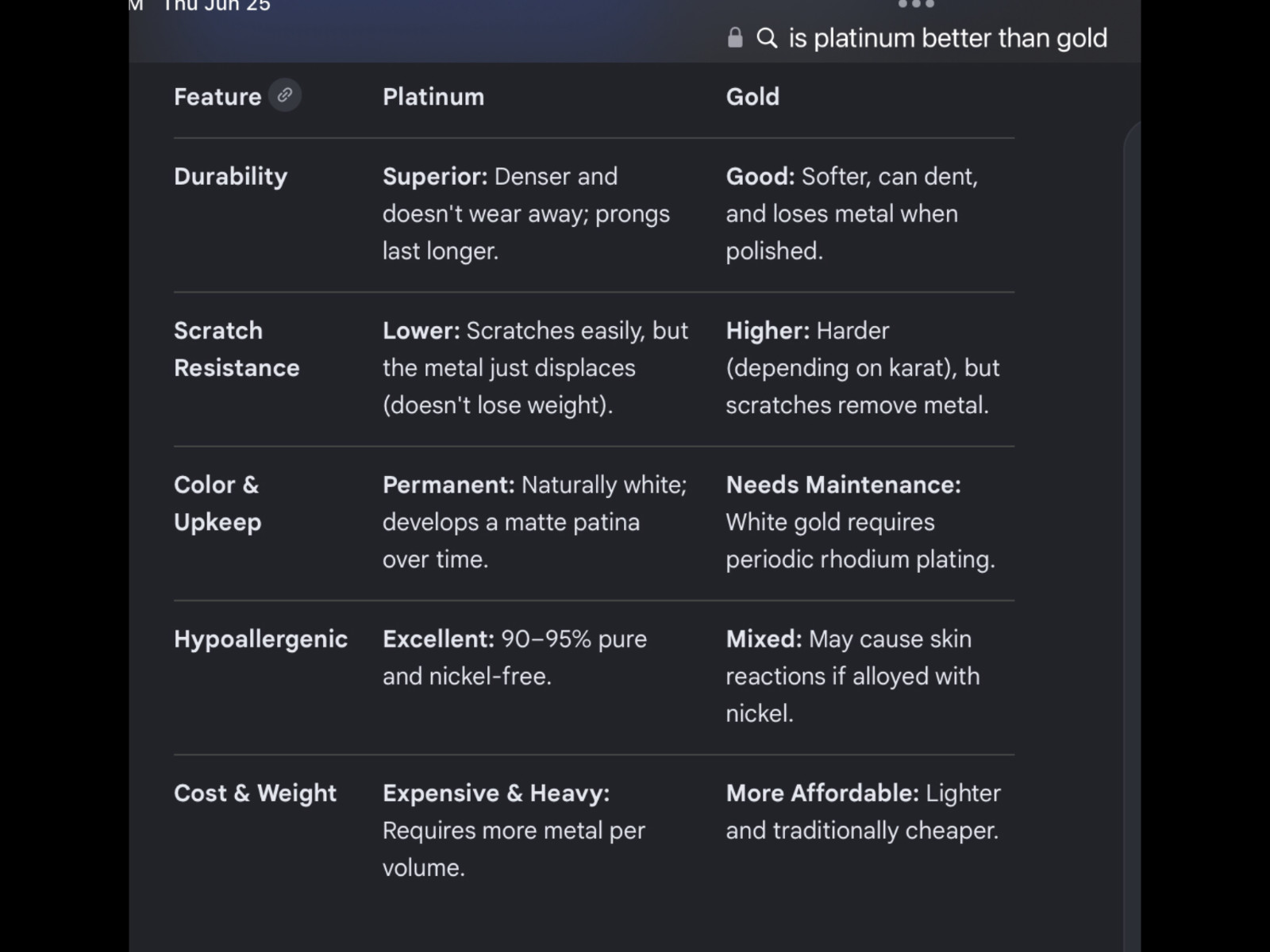Click the Color & Upkeep row label
This screenshot has height=952, width=1270.
pyautogui.click(x=217, y=503)
